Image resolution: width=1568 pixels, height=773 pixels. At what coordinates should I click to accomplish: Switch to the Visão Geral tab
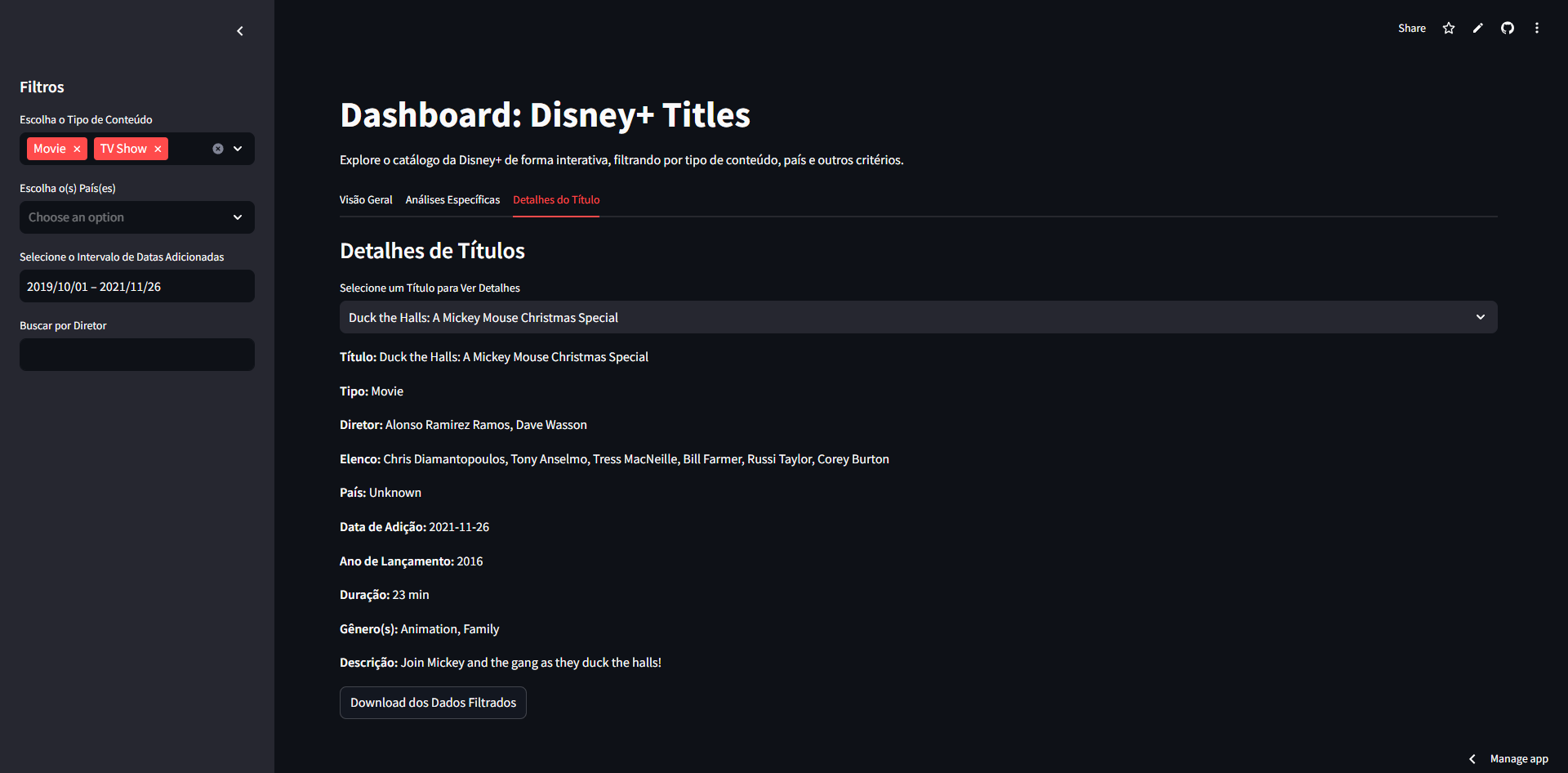(366, 200)
